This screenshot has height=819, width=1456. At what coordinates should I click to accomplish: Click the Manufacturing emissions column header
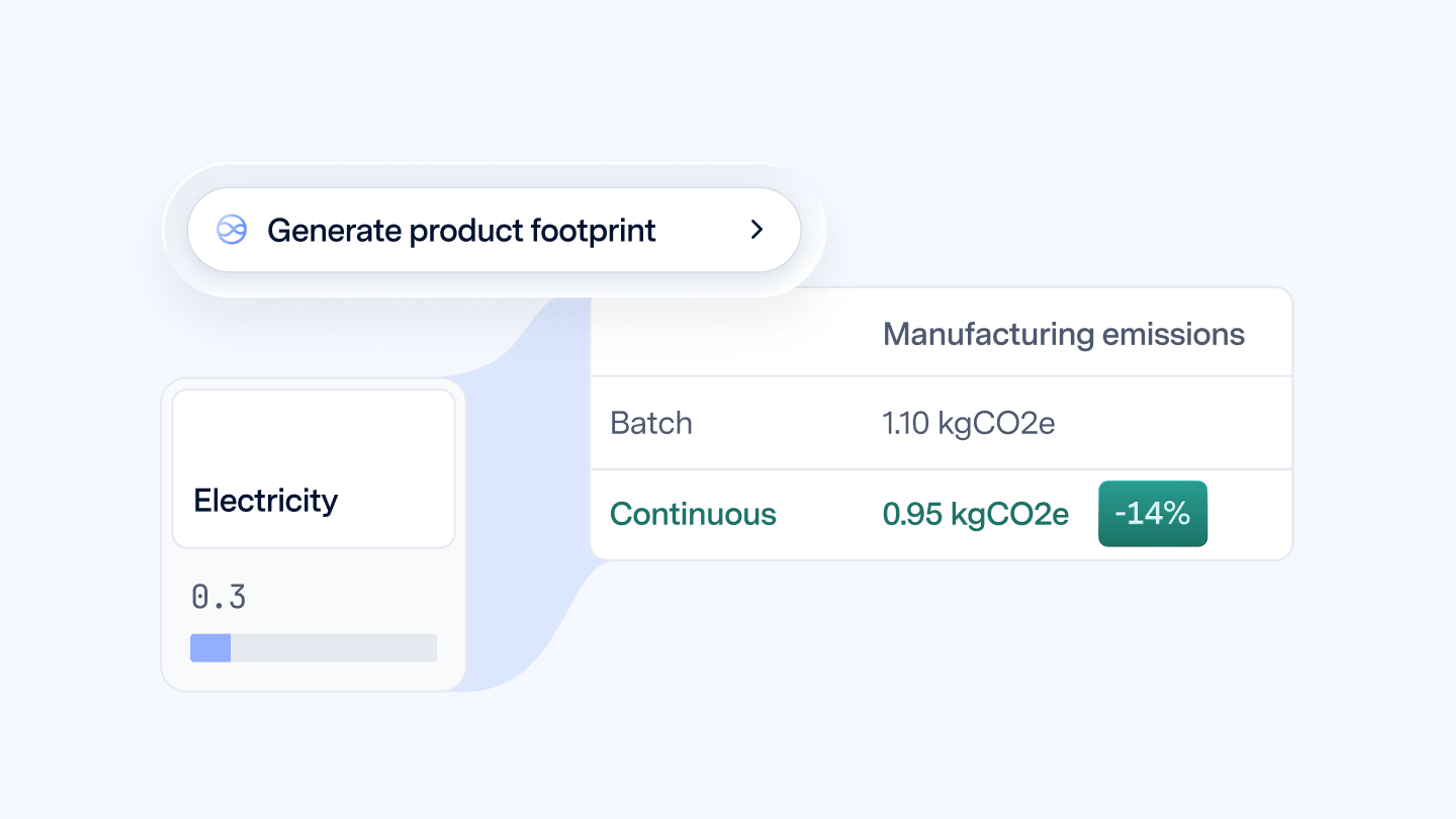point(1063,334)
